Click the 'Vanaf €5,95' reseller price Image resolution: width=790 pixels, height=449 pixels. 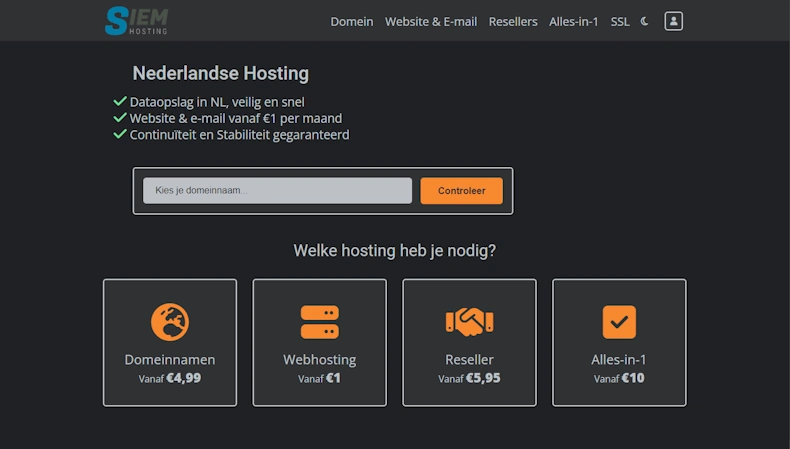click(x=469, y=379)
